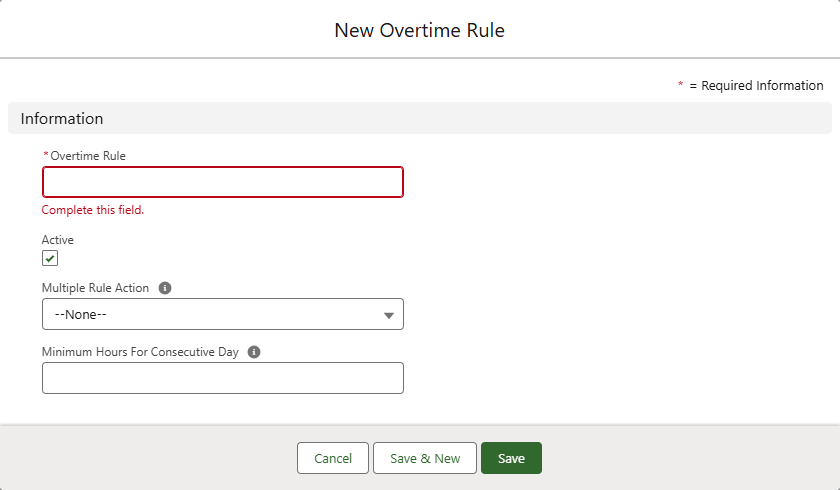The image size is (840, 490).
Task: Click the Active label text
Action: 58,240
